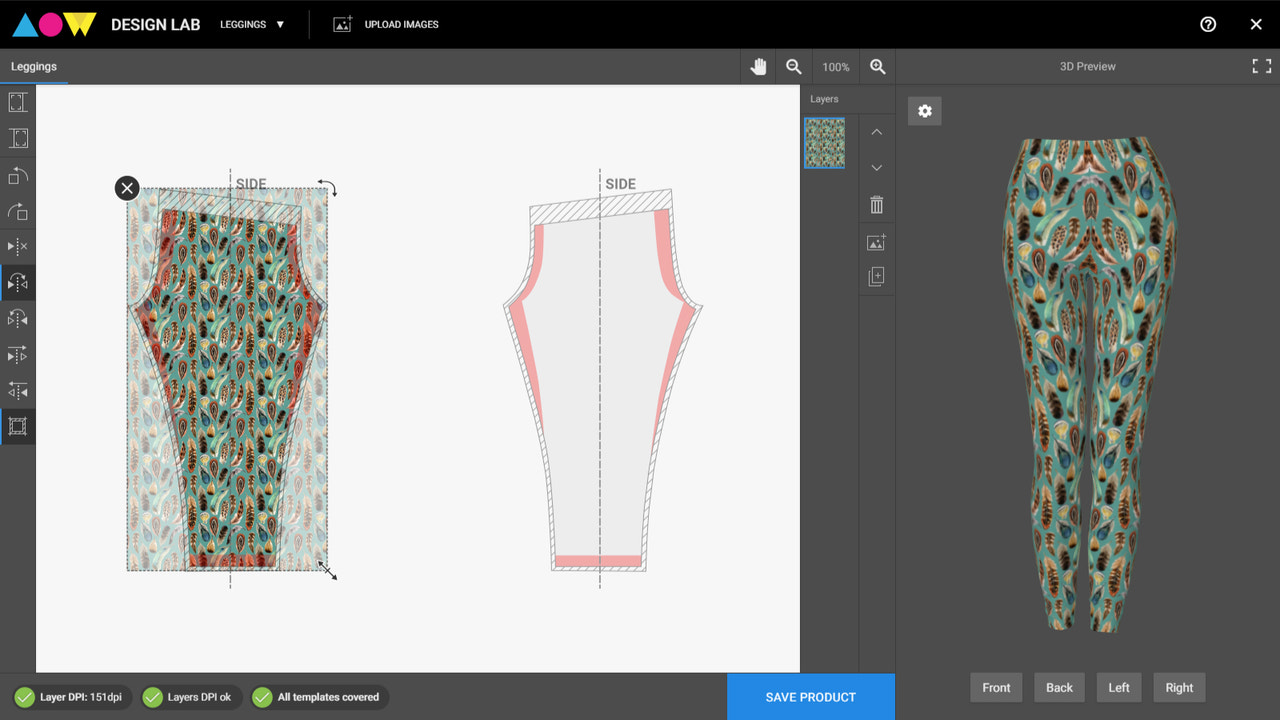Rotate the pattern layer clockwise

click(18, 211)
